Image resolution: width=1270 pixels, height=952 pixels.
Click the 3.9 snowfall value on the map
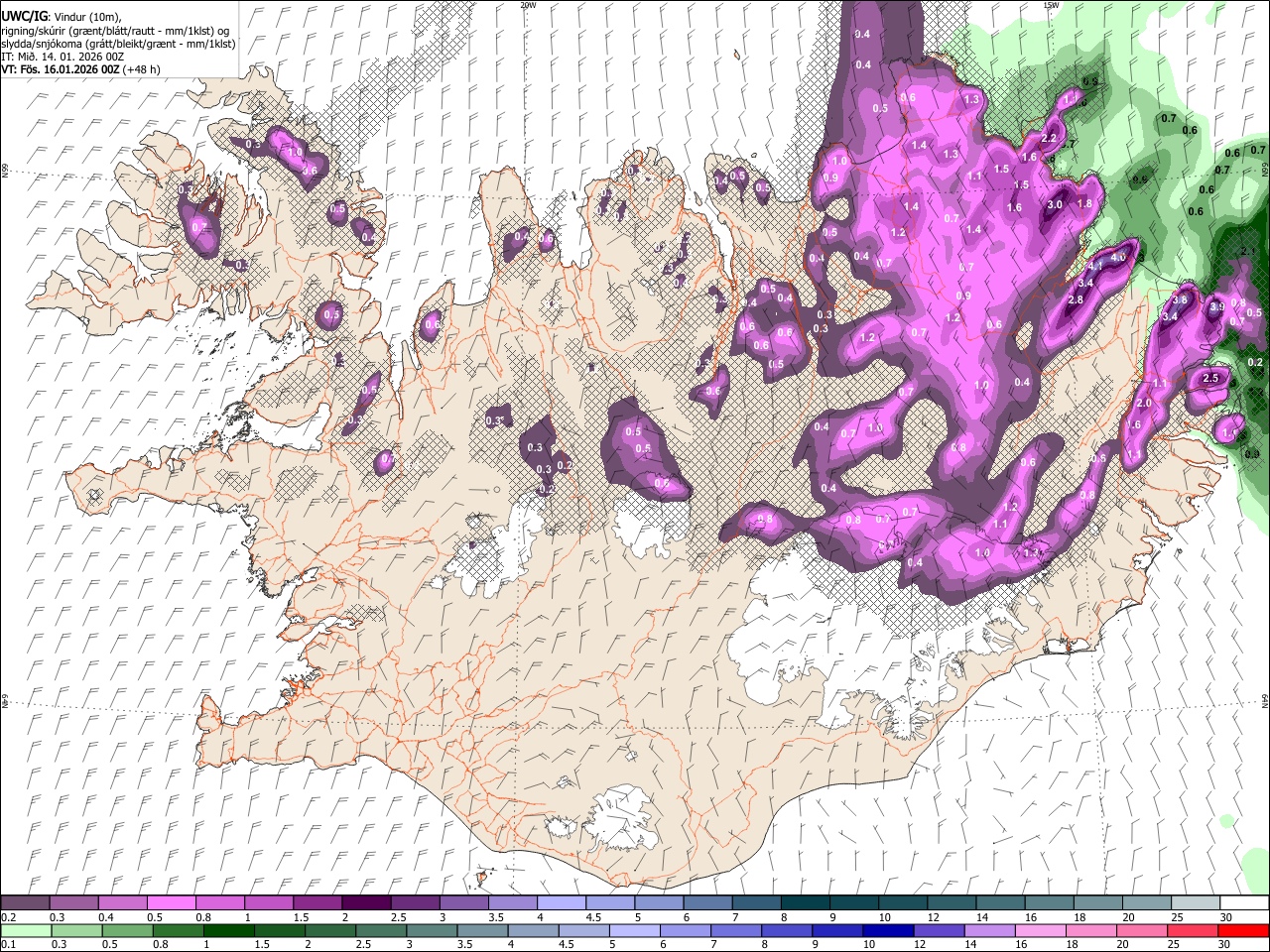click(1217, 307)
